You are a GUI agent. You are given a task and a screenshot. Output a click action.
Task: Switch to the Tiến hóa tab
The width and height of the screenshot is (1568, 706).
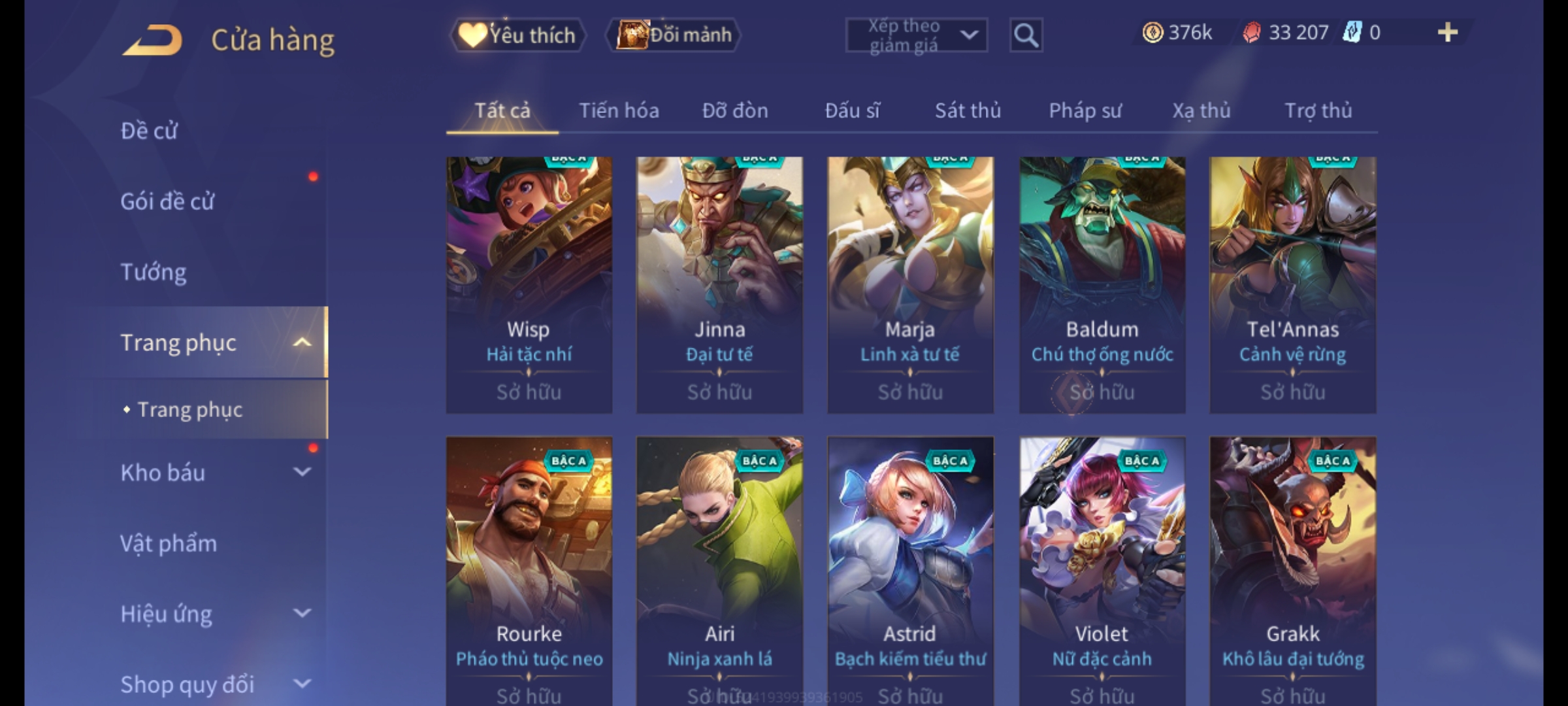coord(619,110)
